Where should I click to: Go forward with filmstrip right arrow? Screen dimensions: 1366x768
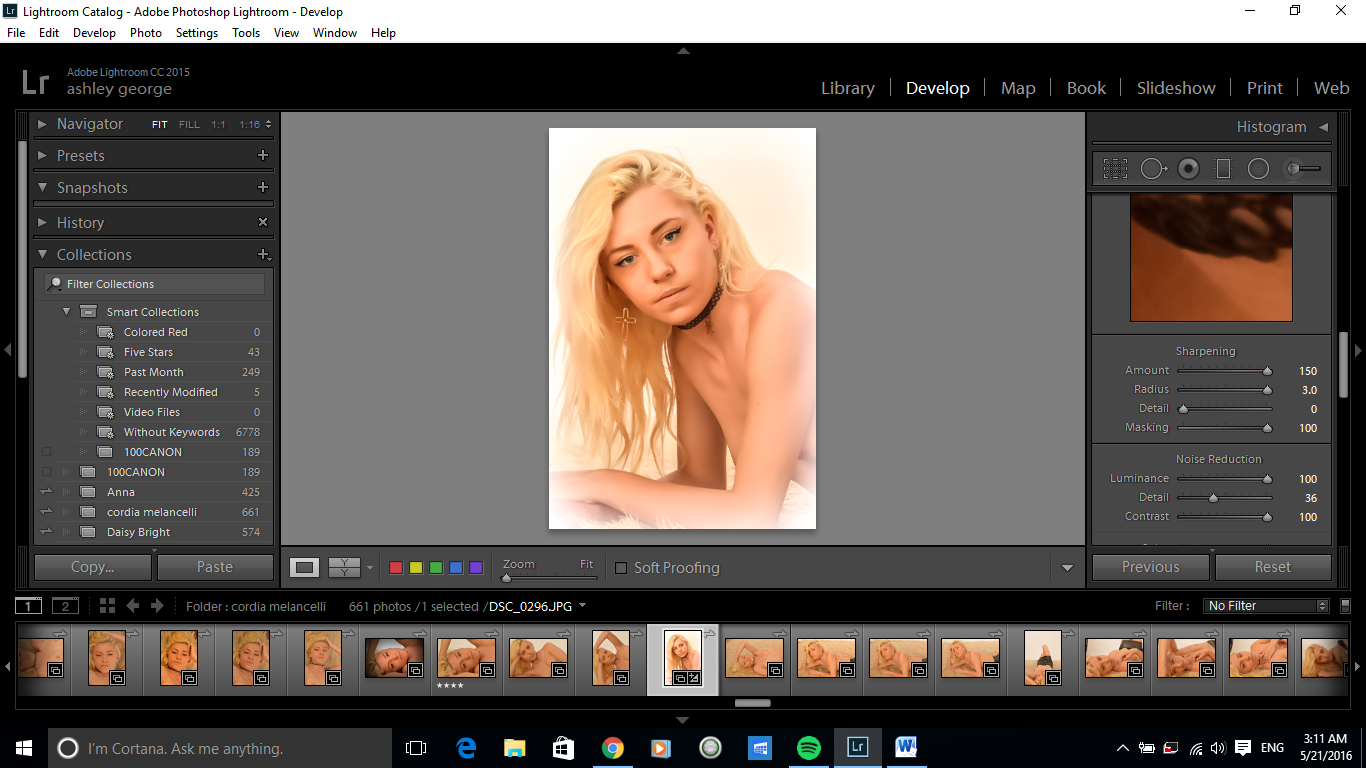point(157,605)
